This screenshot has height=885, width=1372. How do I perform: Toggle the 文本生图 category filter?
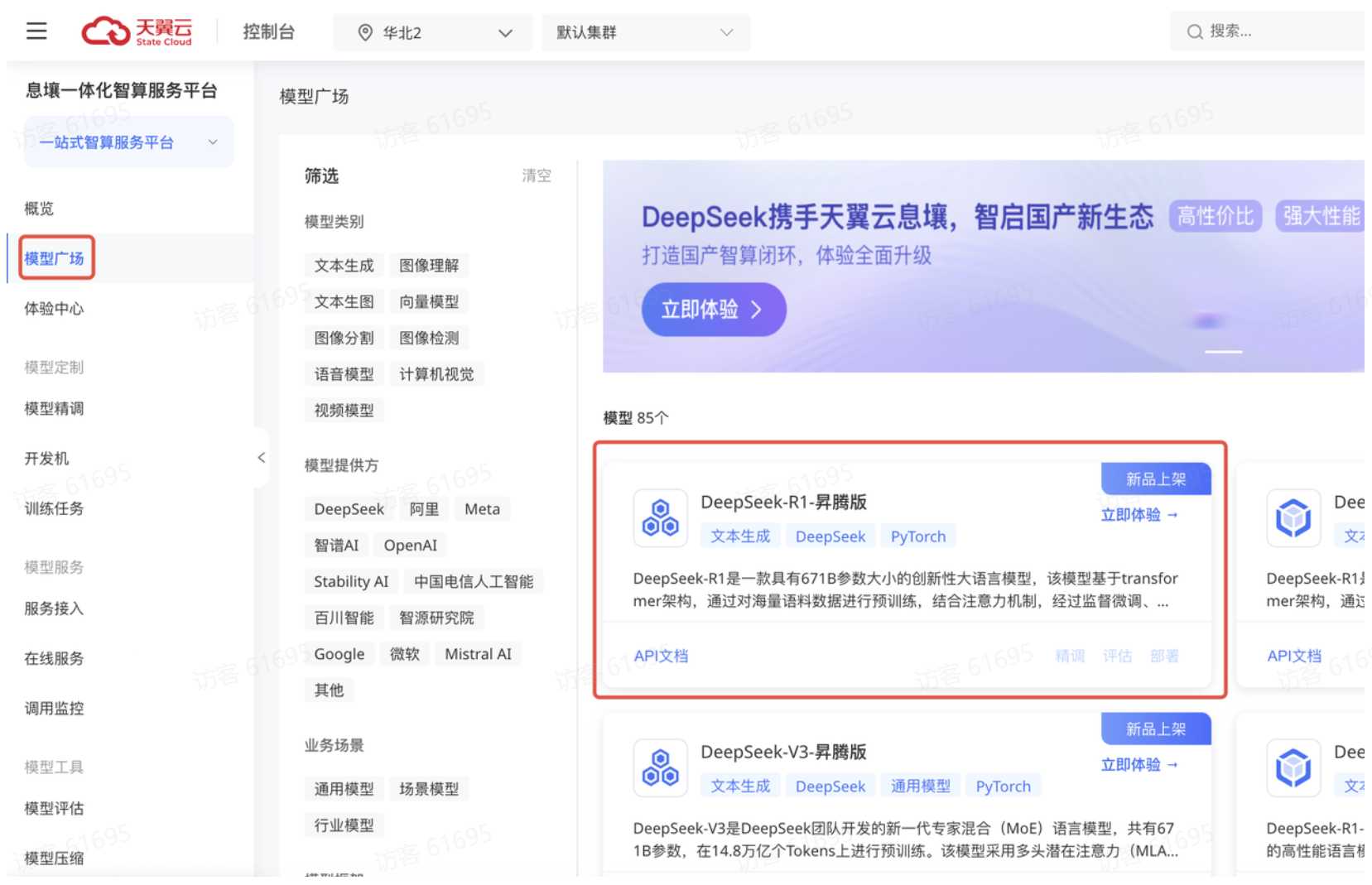click(x=344, y=301)
